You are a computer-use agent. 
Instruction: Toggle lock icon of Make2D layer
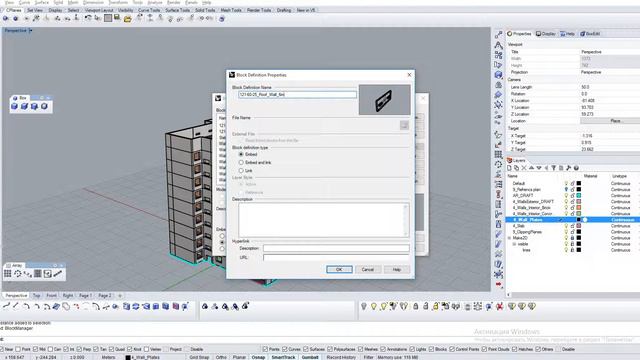point(572,238)
